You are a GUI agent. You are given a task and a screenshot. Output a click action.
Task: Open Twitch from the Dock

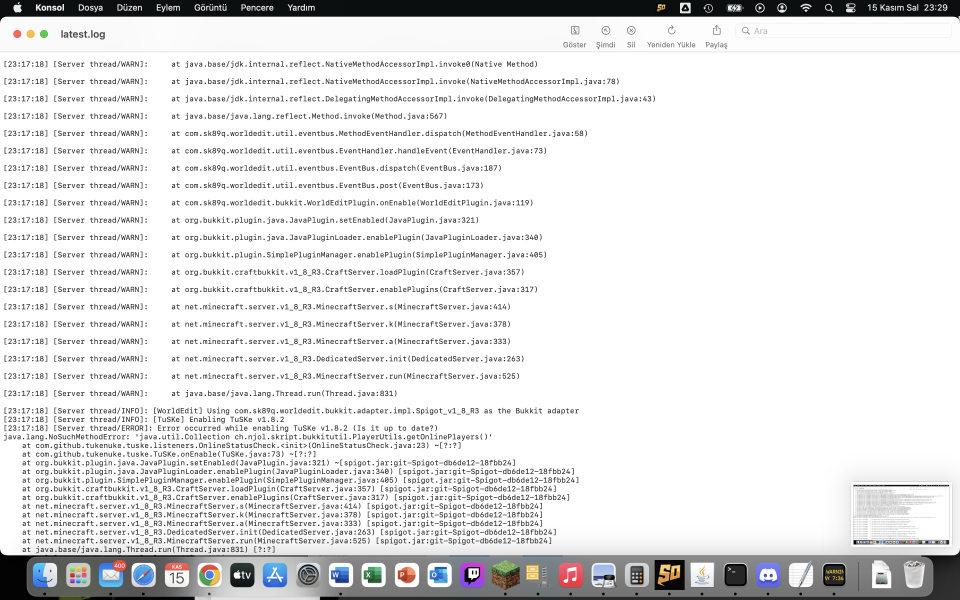pos(472,576)
